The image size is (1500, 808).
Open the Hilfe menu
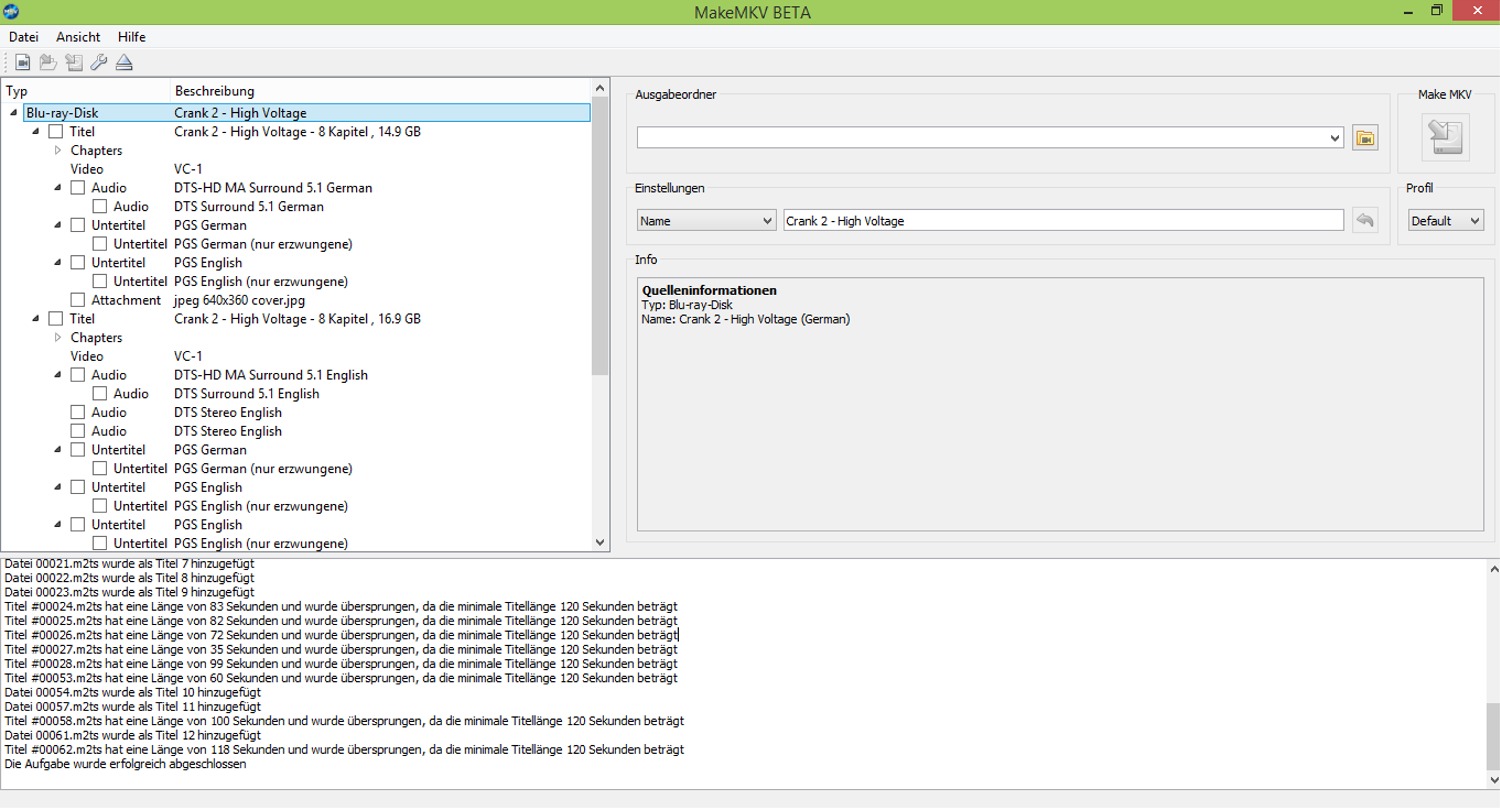coord(132,36)
